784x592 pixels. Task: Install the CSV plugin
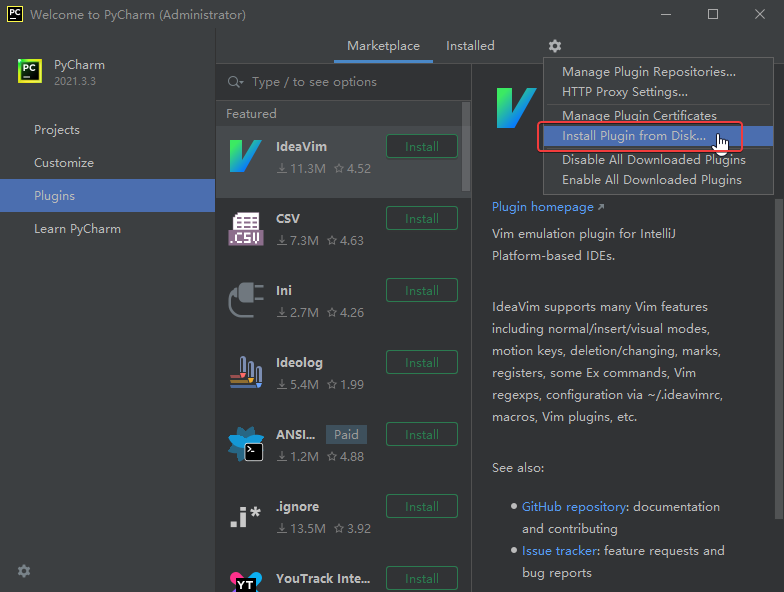coord(422,218)
